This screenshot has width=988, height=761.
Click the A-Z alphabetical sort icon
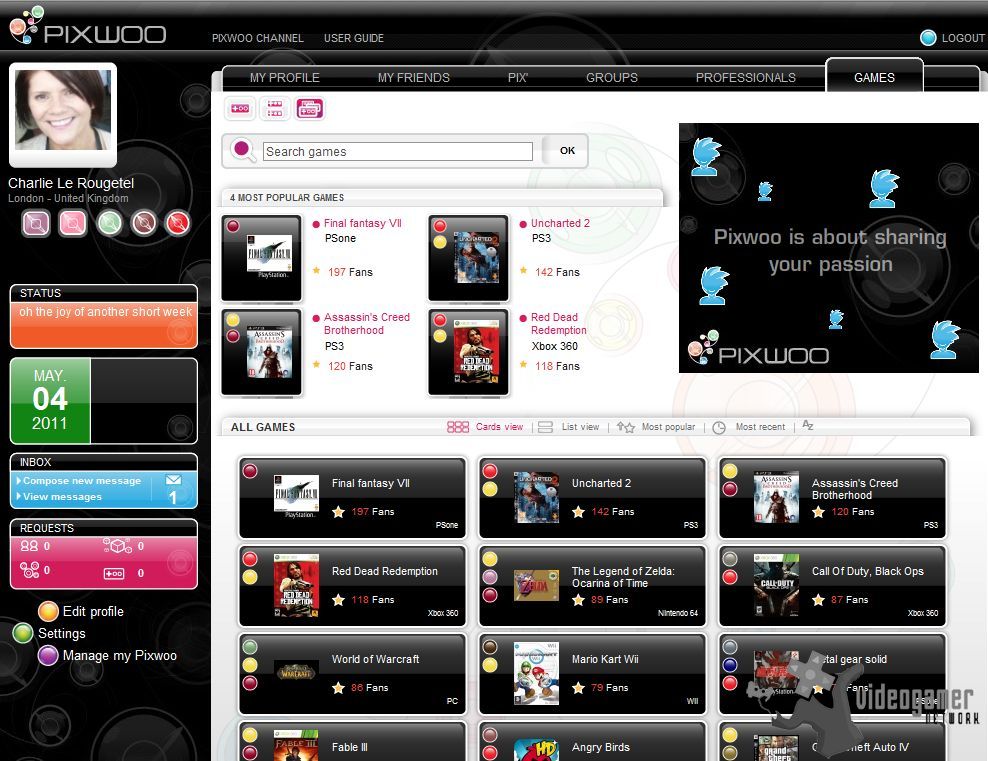coord(808,426)
